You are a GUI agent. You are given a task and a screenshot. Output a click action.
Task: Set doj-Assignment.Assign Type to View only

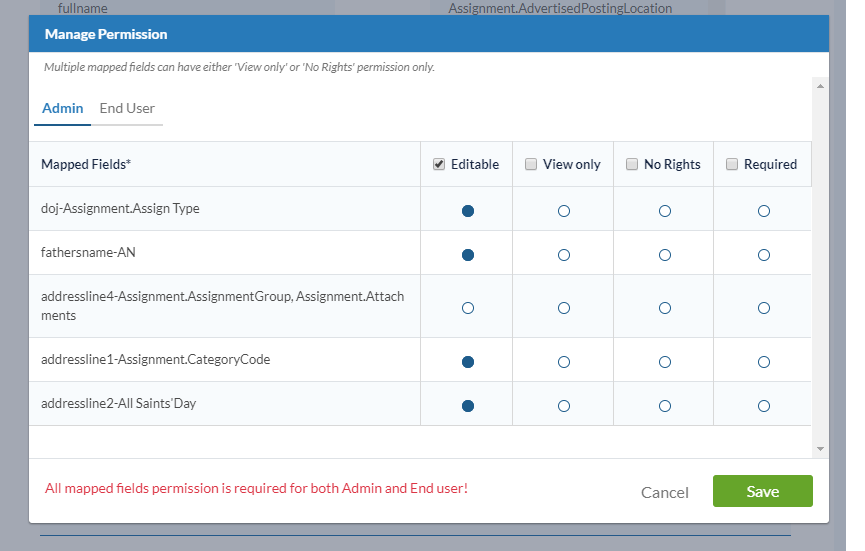point(564,211)
